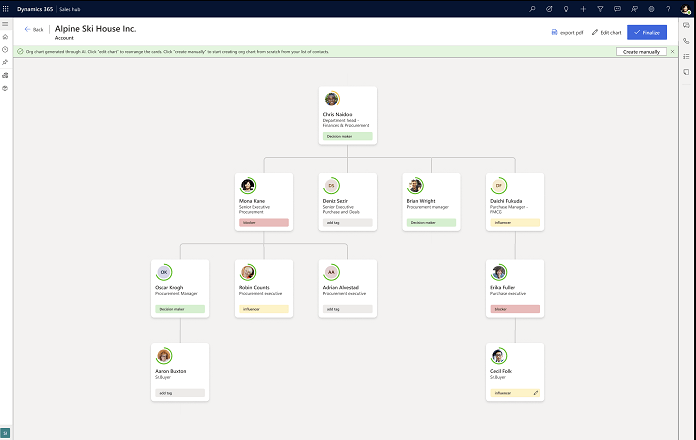Viewport: 696px width, 440px height.
Task: Click export pdf in the header
Action: (566, 32)
